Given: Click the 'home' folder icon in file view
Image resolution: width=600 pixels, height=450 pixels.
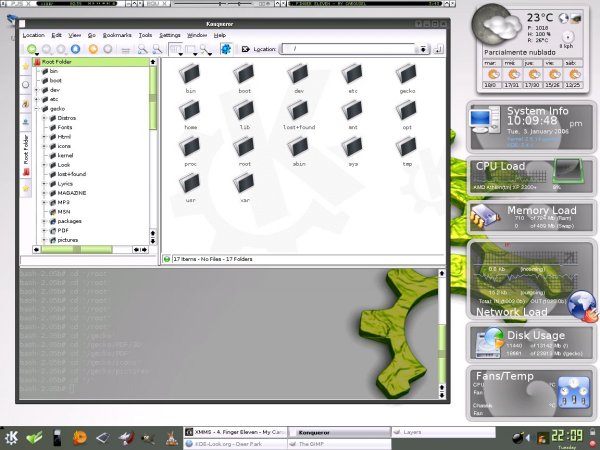Looking at the screenshot, I should click(x=189, y=110).
